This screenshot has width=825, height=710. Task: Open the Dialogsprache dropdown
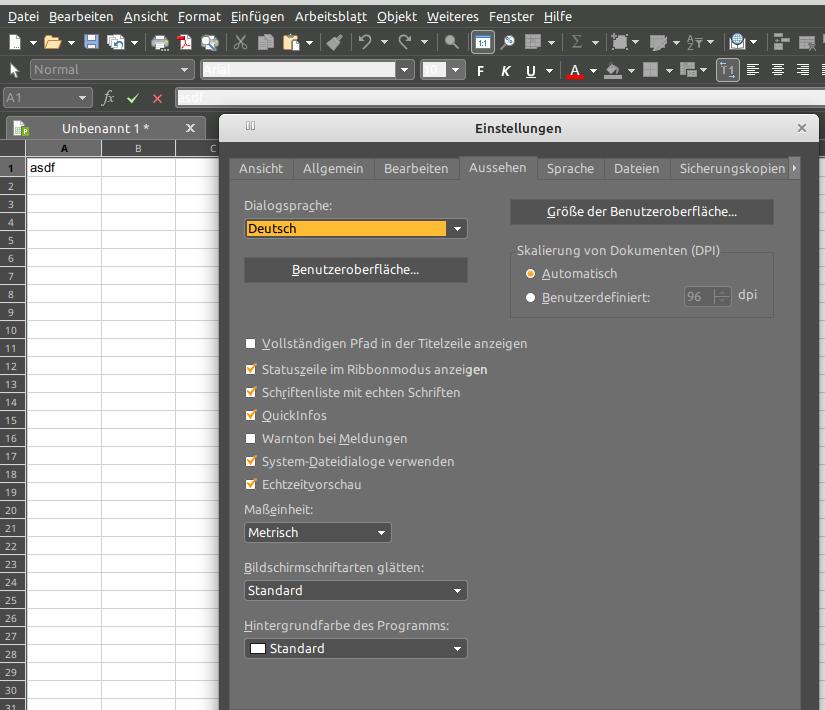[355, 229]
